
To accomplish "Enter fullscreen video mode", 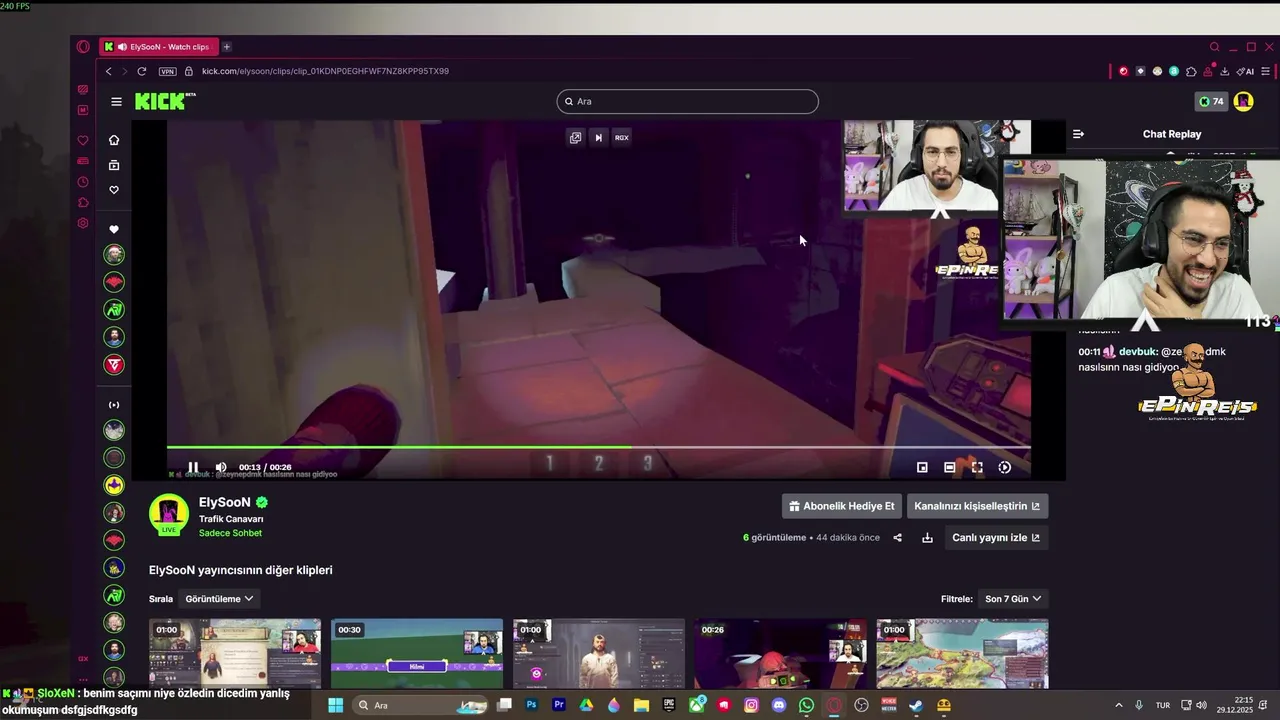I will coord(977,467).
